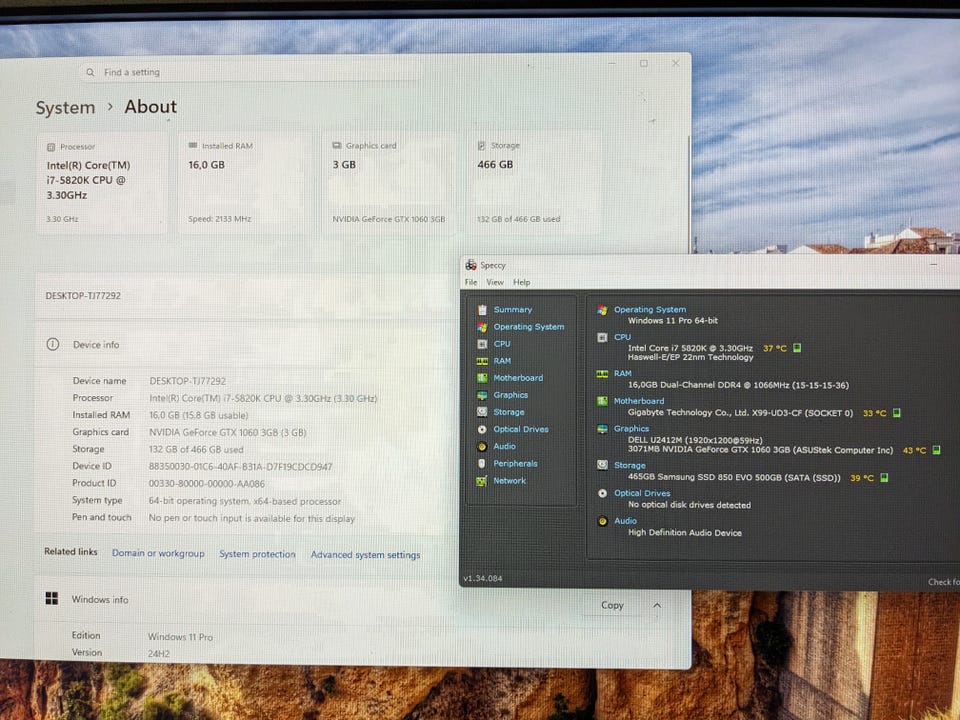The image size is (960, 720).
Task: Click the Samsung SSD 850 EVO 500GB line
Action: tap(733, 478)
